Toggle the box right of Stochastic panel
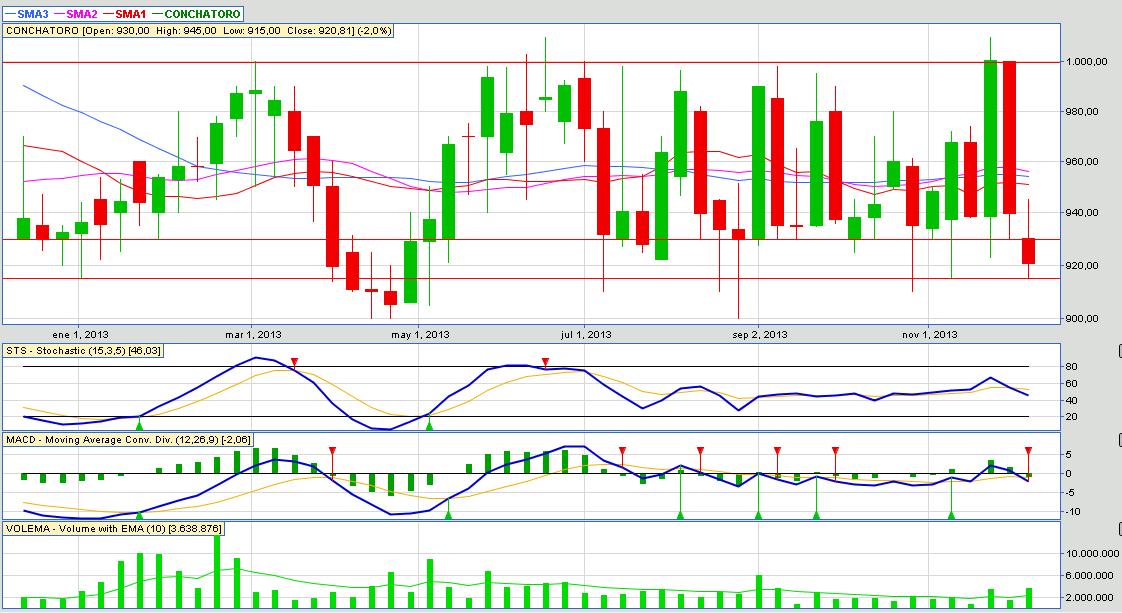 tap(1119, 351)
